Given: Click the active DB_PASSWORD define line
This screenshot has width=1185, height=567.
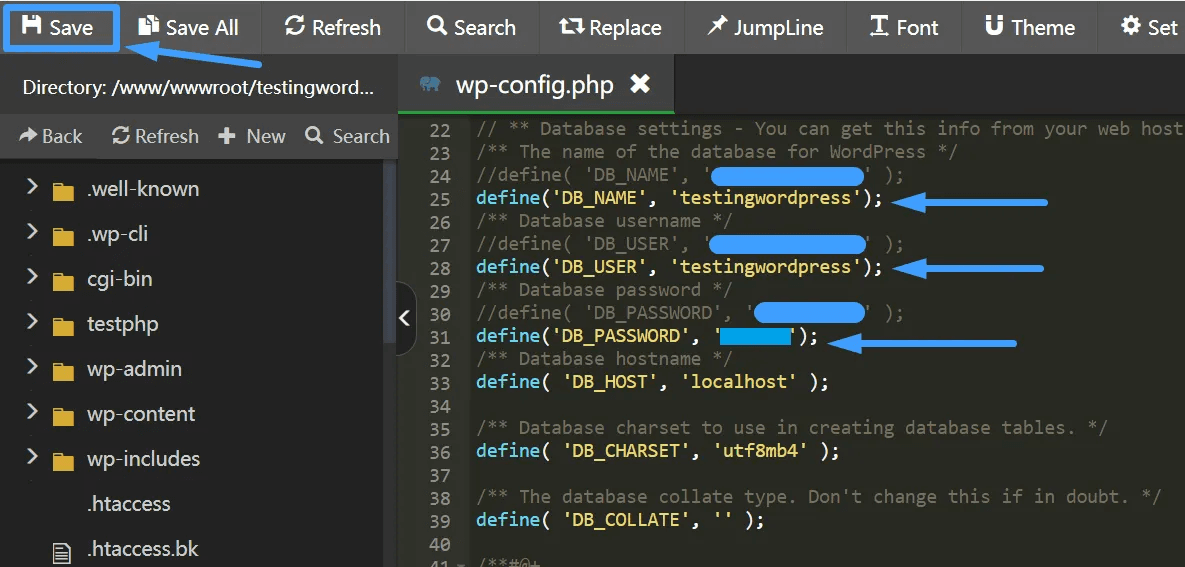Looking at the screenshot, I should (x=647, y=336).
